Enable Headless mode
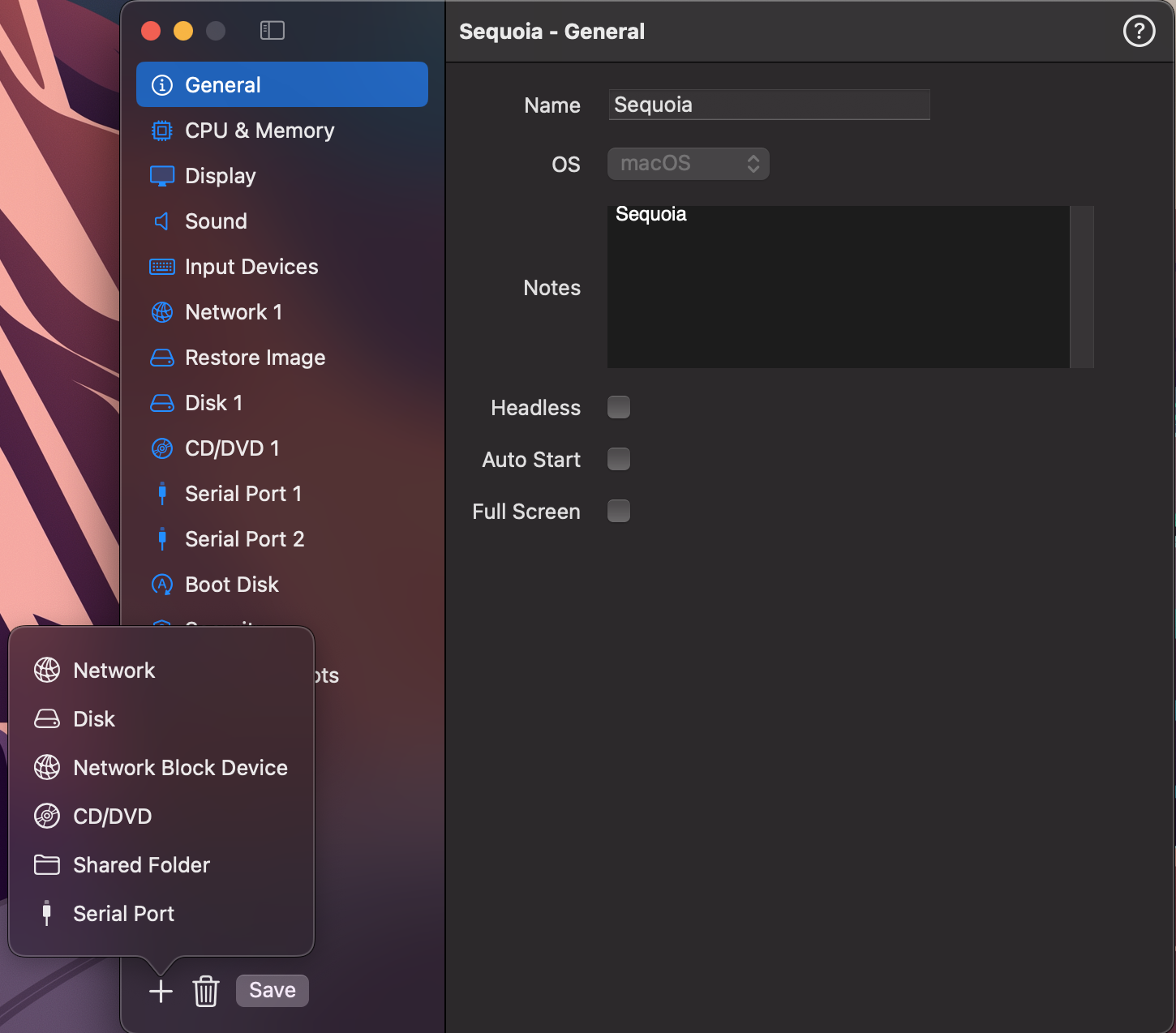The image size is (1176, 1033). [619, 407]
